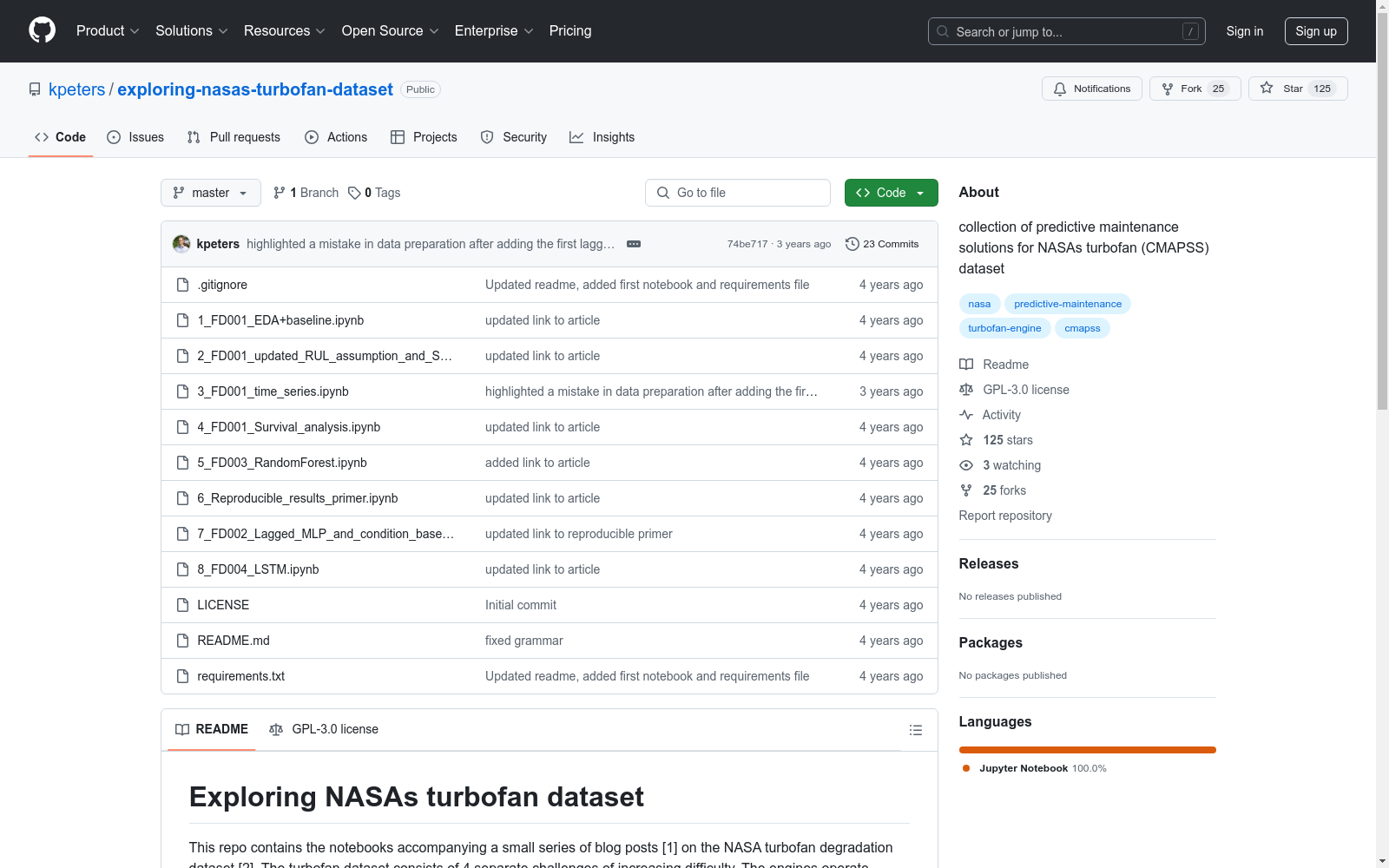View 1 Branch link
The width and height of the screenshot is (1389, 868).
[306, 193]
